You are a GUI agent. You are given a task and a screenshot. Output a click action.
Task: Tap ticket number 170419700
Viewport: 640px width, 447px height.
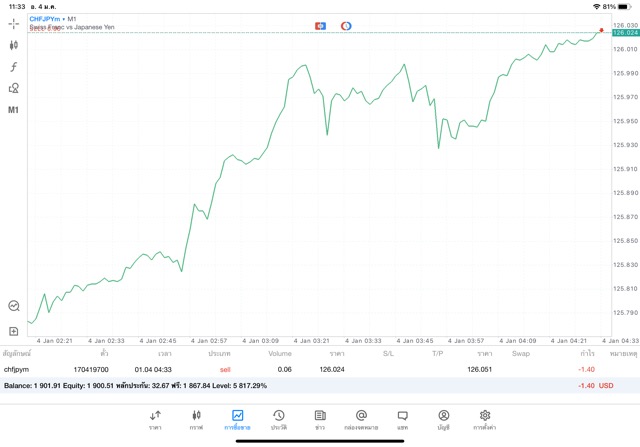91,369
